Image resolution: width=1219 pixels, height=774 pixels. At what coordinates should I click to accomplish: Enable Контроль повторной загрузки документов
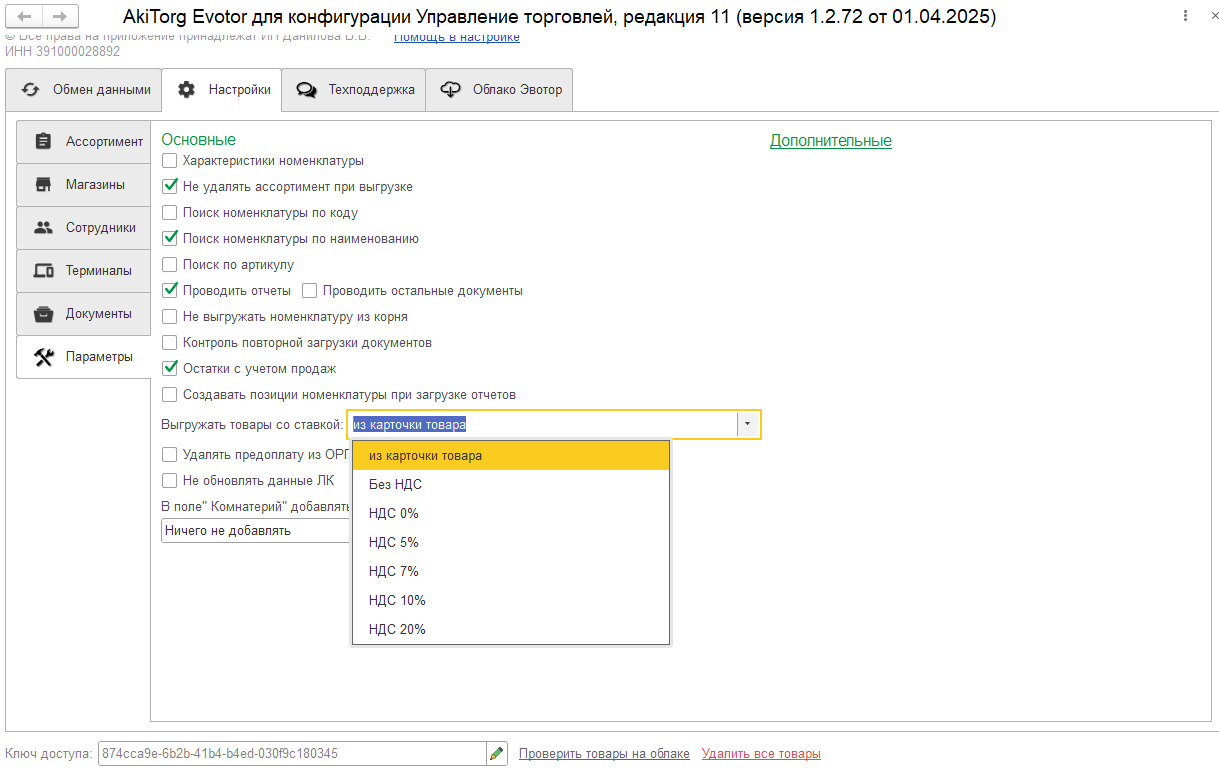170,343
